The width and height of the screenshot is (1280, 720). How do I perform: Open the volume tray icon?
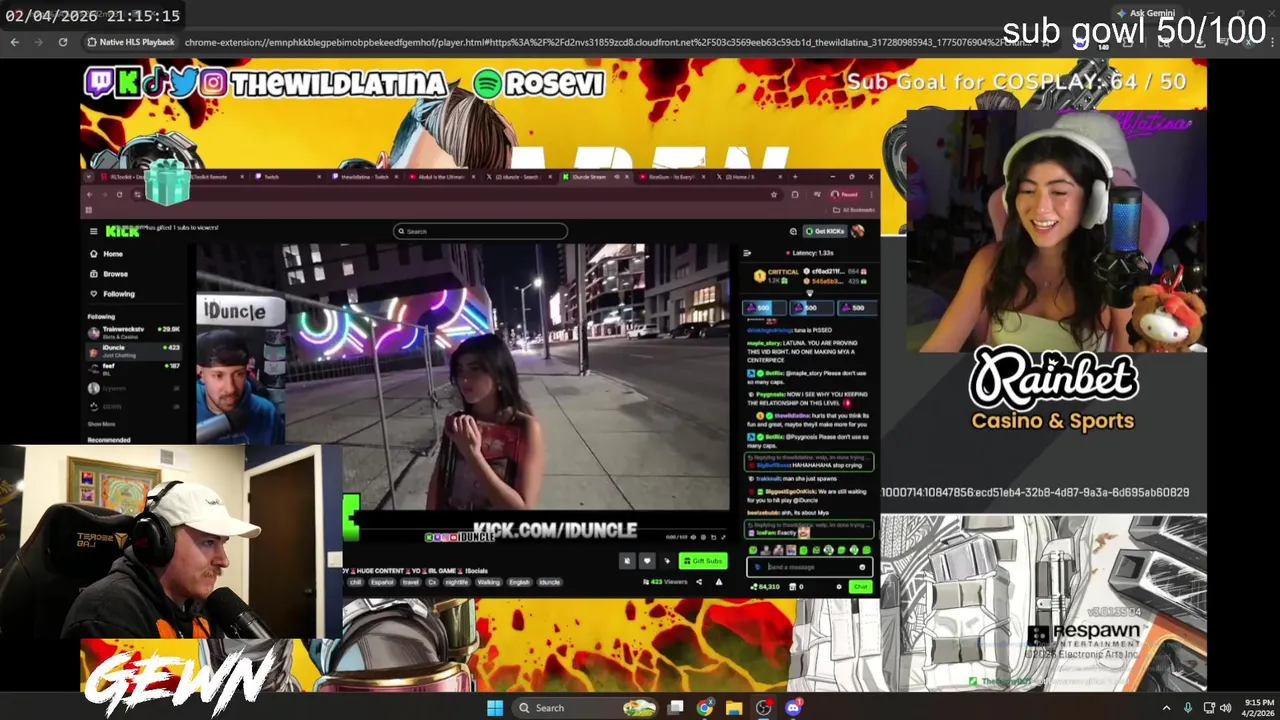tap(1225, 708)
